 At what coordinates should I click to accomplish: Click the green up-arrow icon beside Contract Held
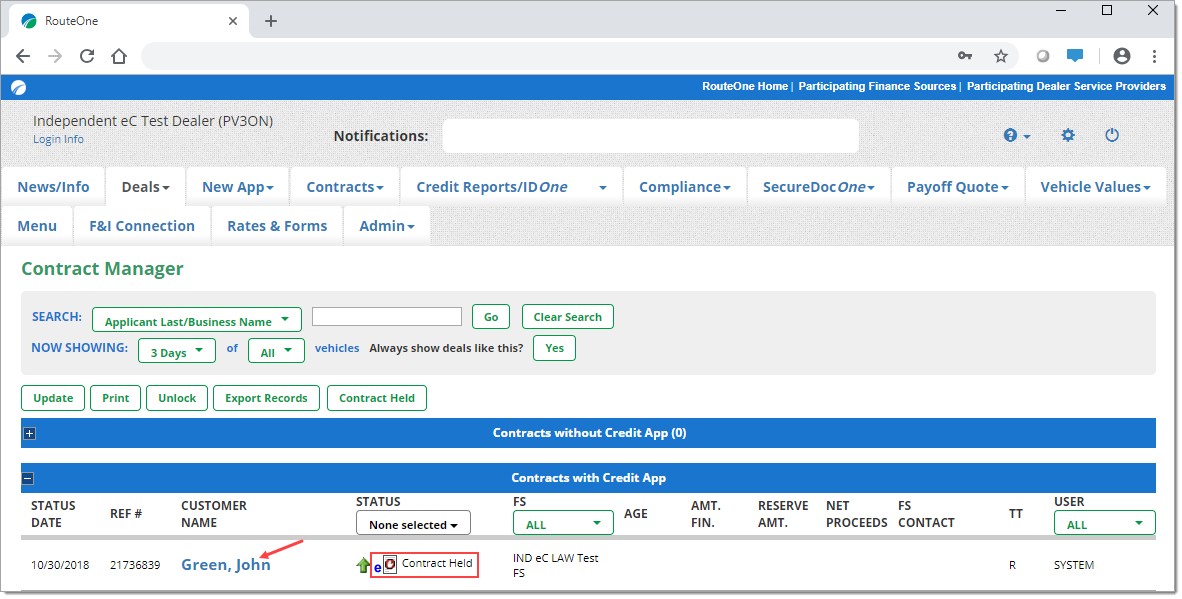click(x=363, y=565)
